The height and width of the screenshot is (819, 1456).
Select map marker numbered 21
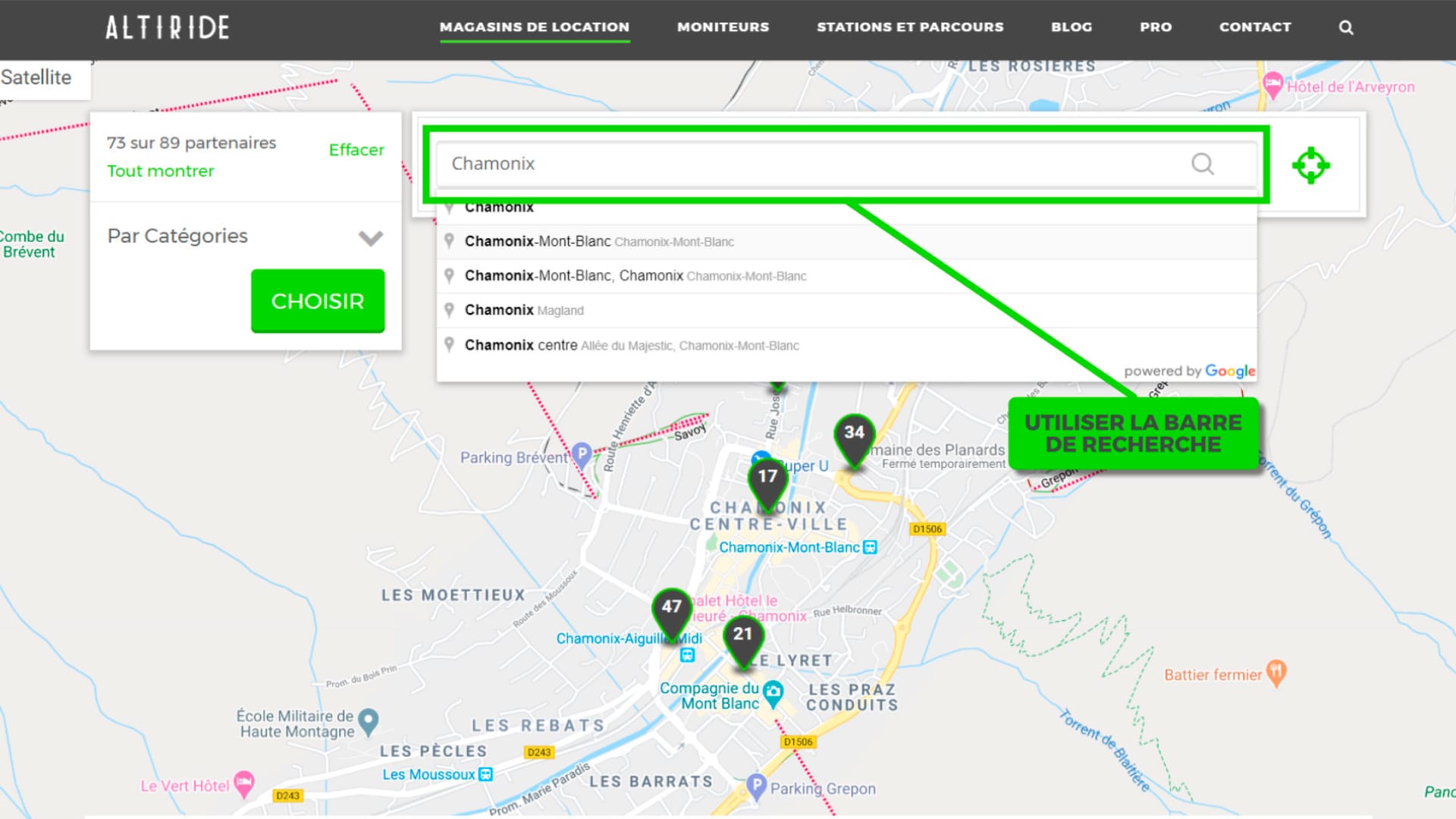[x=743, y=642]
